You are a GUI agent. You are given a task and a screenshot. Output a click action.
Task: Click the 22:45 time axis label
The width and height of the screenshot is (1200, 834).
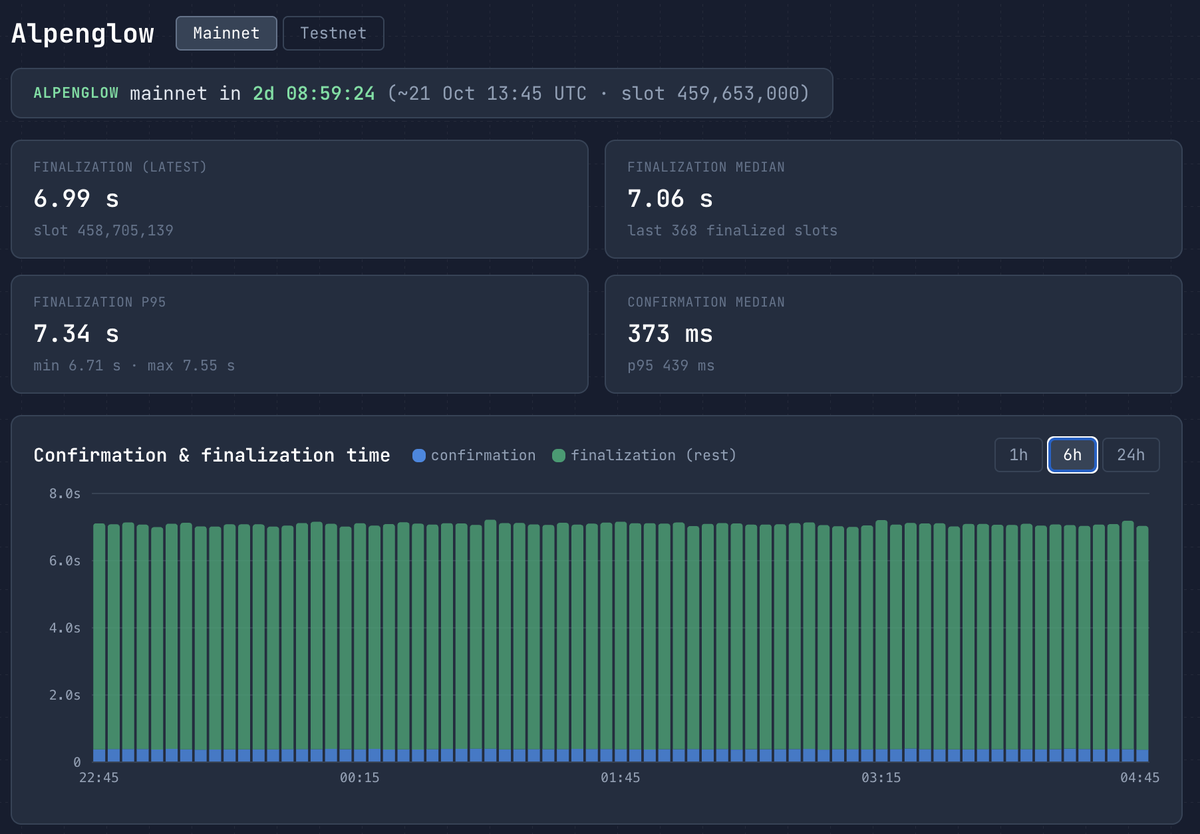pyautogui.click(x=98, y=778)
